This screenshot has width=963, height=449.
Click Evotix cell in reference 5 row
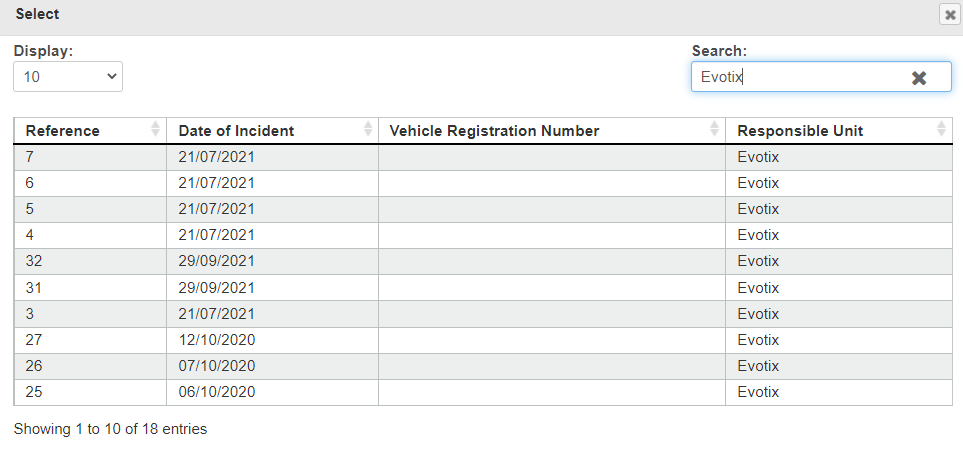[758, 209]
